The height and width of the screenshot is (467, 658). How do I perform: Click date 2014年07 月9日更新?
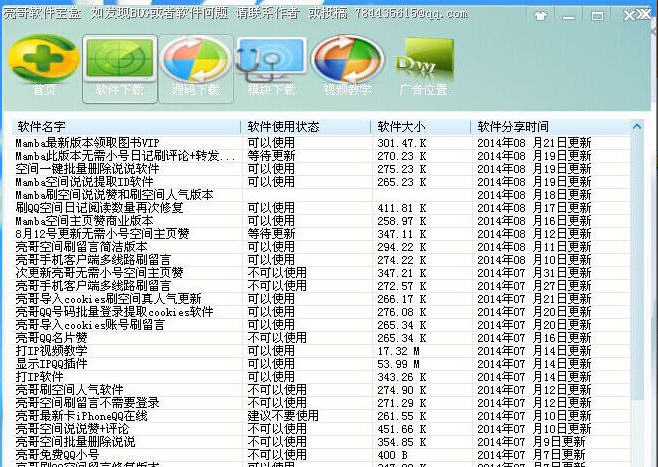(531, 442)
